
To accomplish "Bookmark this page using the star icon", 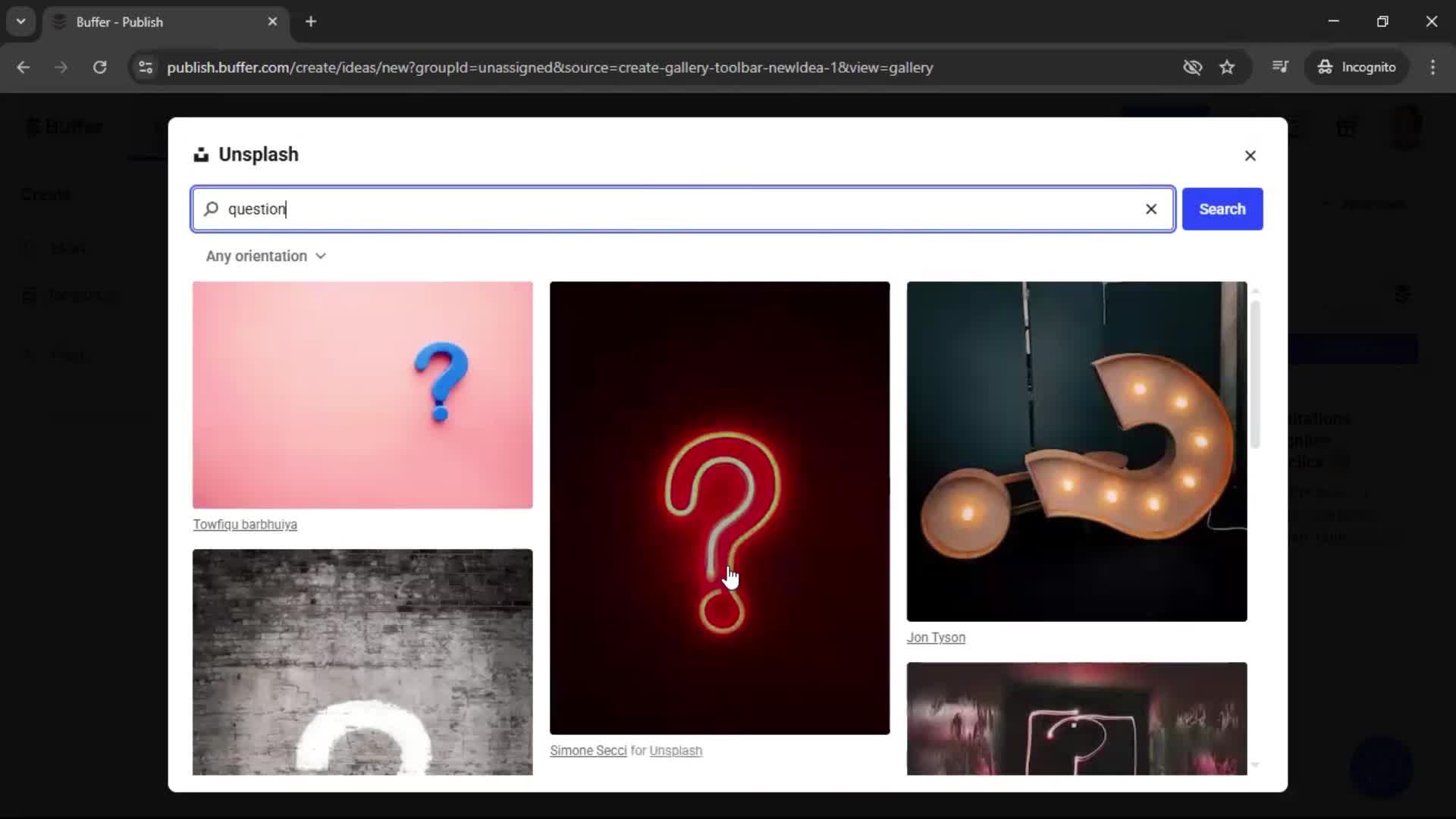I will pyautogui.click(x=1228, y=67).
